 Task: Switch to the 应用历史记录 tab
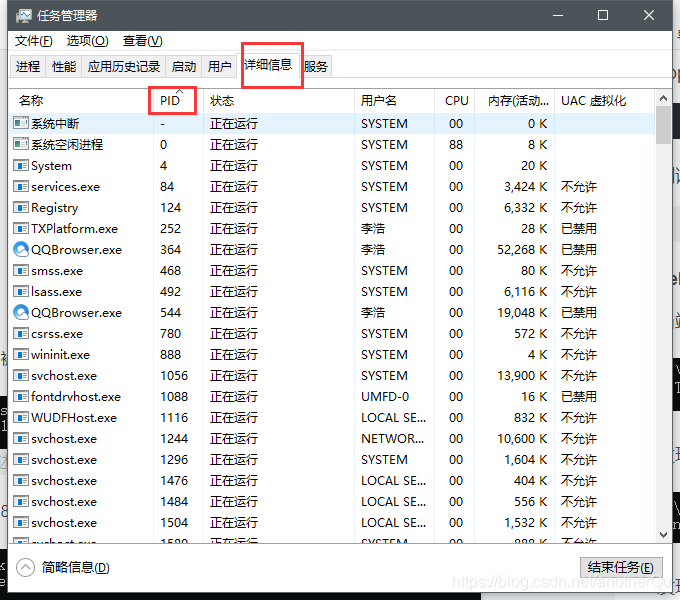click(x=124, y=66)
